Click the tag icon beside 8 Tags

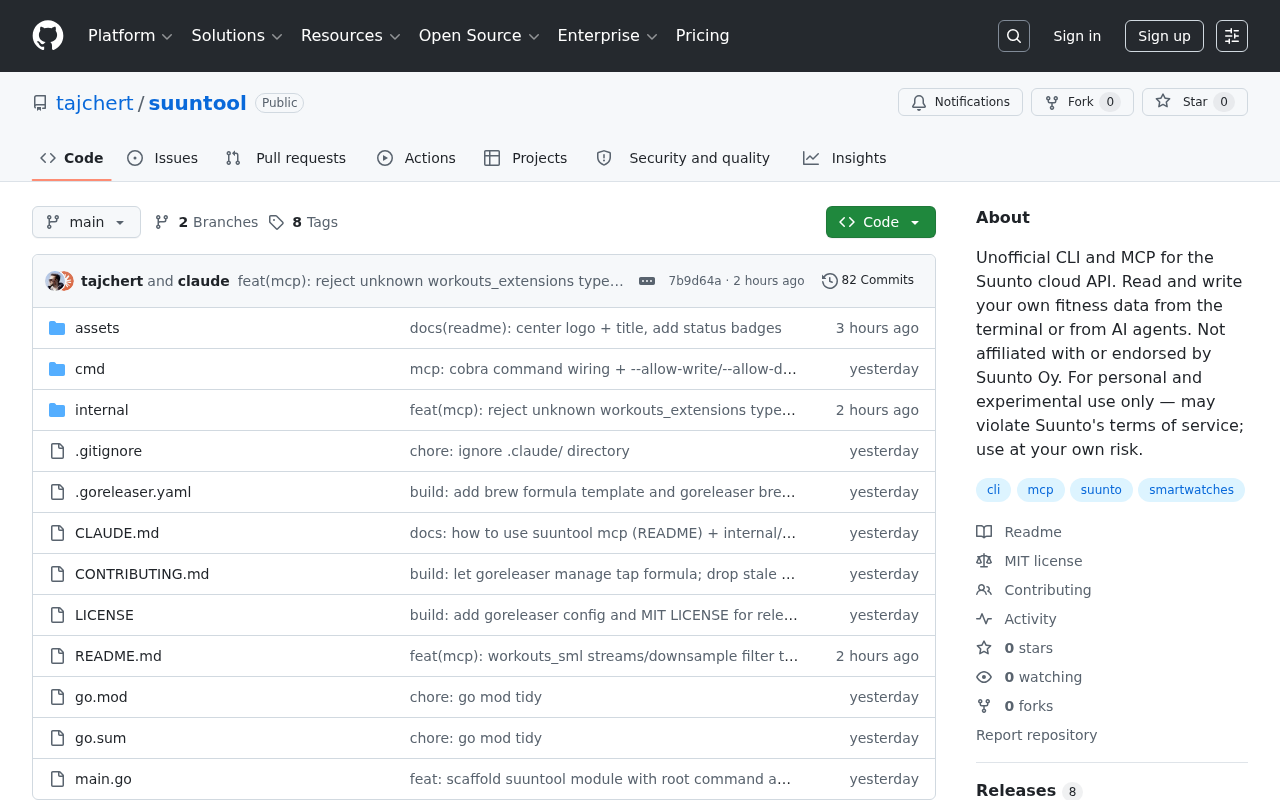pos(276,222)
